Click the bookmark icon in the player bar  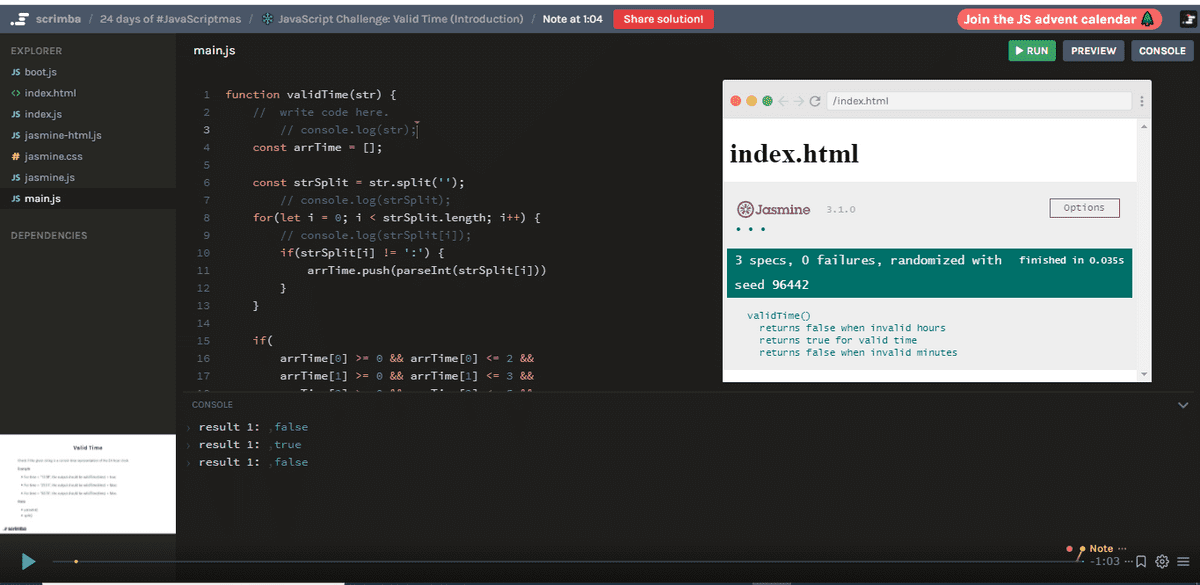pos(1141,562)
